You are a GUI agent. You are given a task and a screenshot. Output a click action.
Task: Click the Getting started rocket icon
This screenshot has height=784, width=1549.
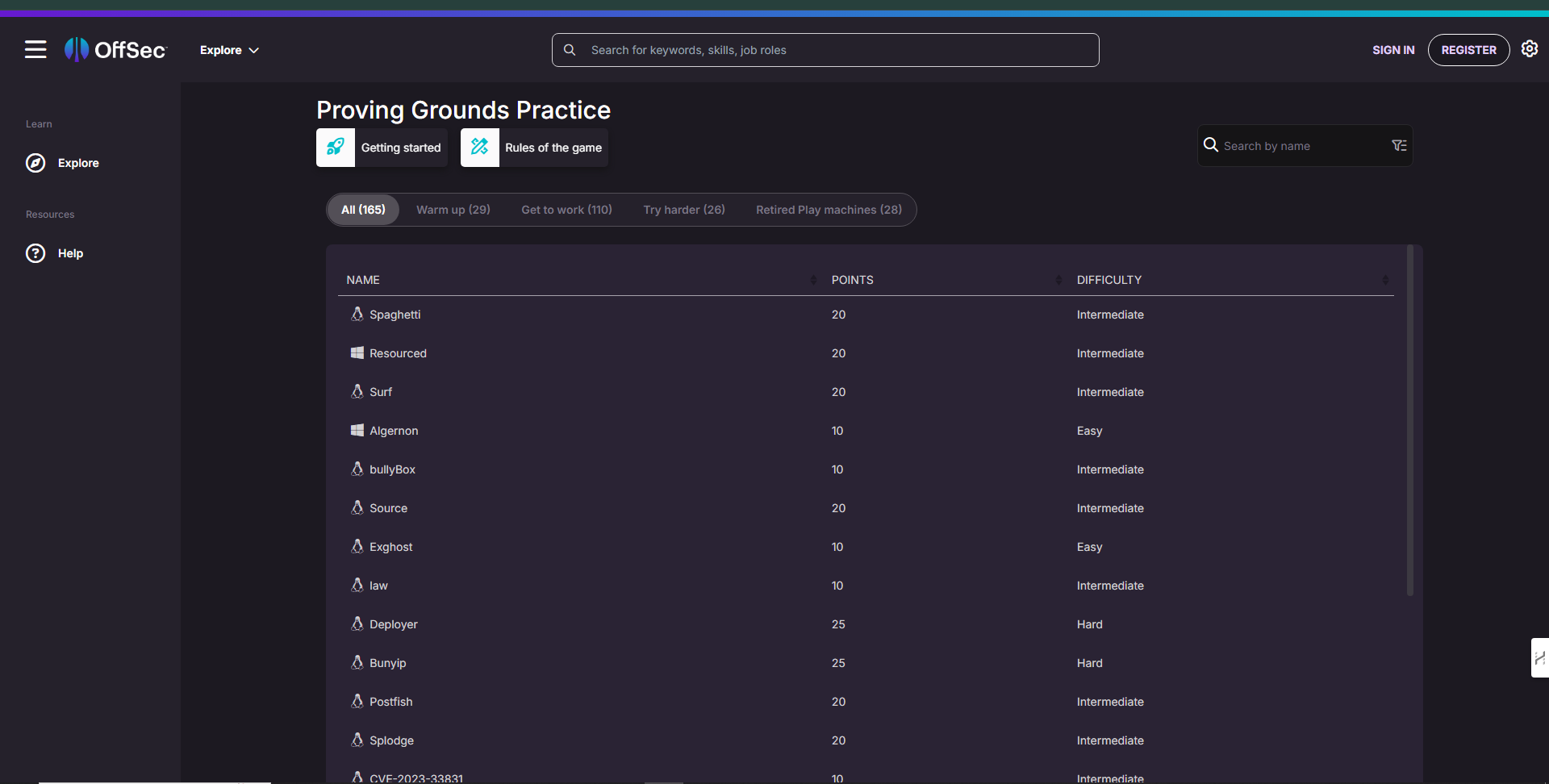336,148
